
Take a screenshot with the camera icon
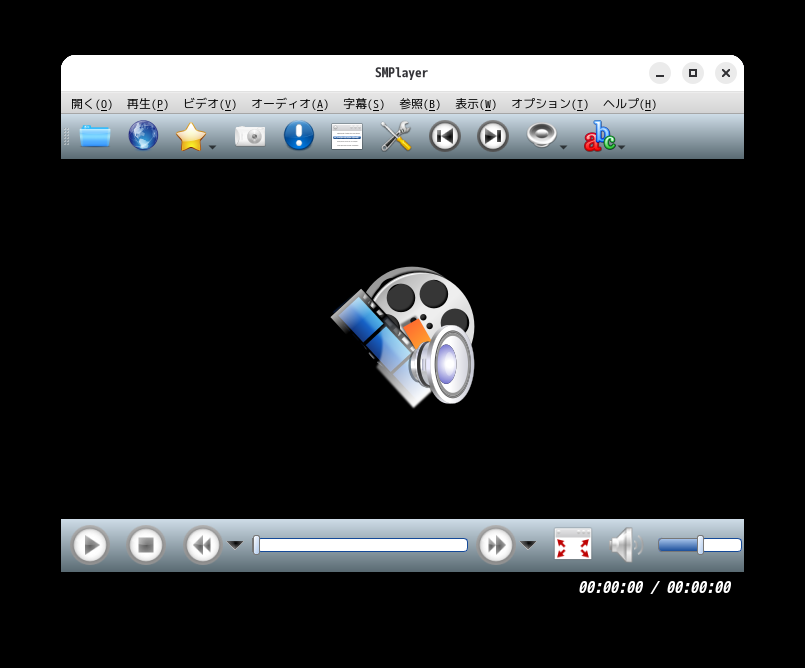pos(250,136)
